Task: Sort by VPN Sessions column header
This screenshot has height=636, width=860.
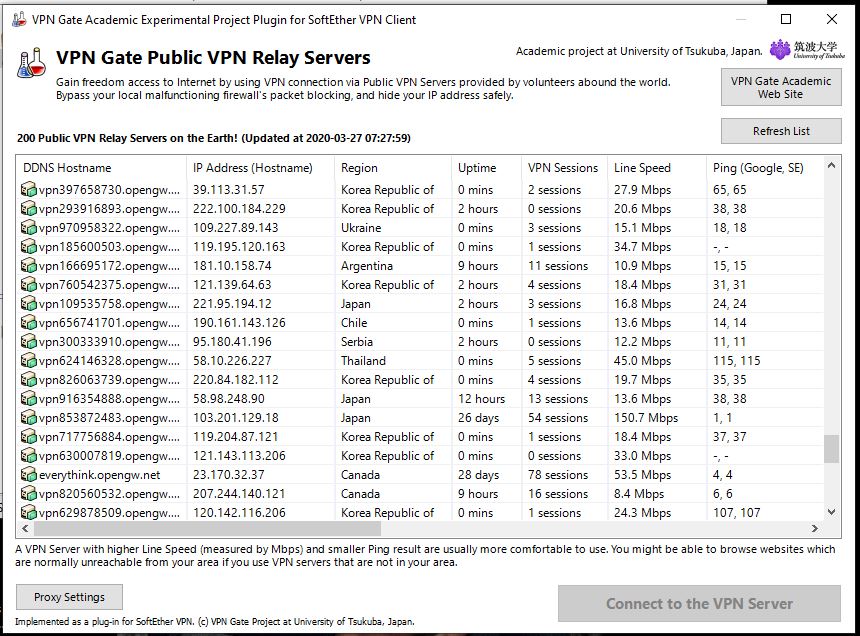Action: point(564,168)
